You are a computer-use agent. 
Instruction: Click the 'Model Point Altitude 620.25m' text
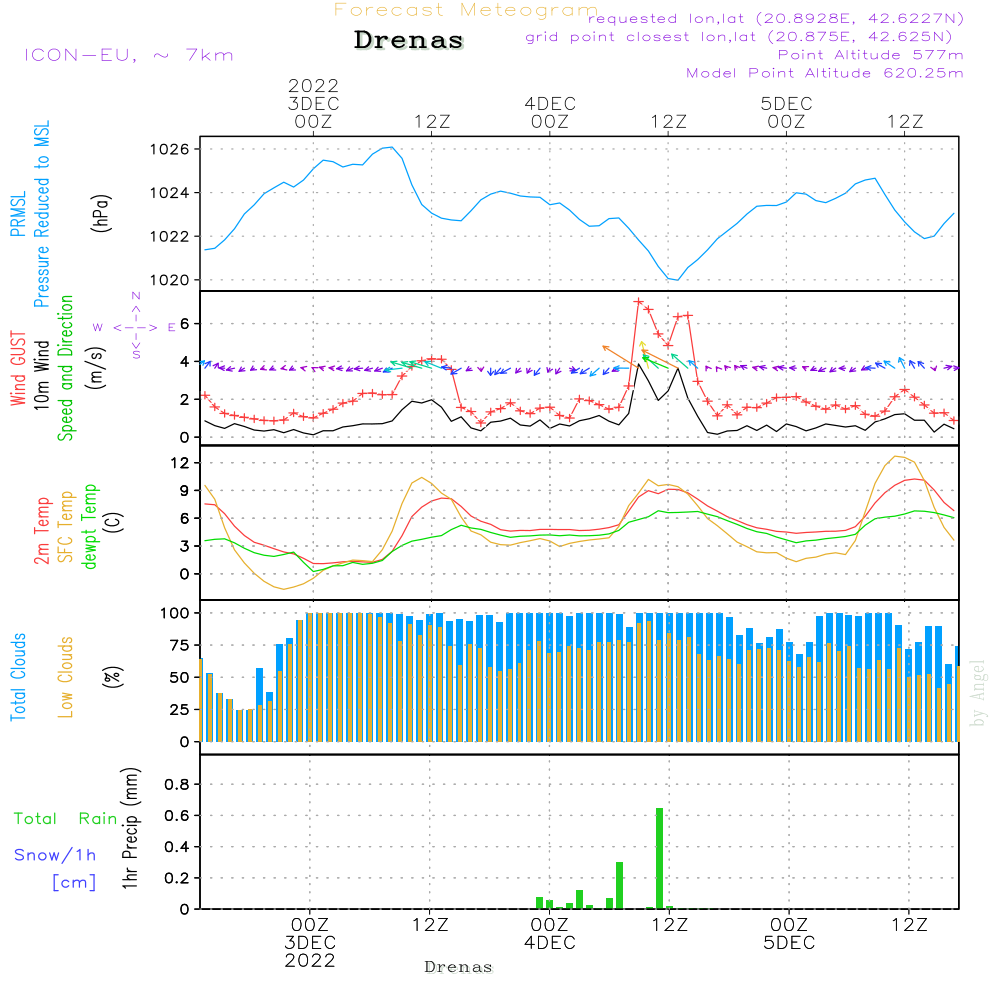825,73
